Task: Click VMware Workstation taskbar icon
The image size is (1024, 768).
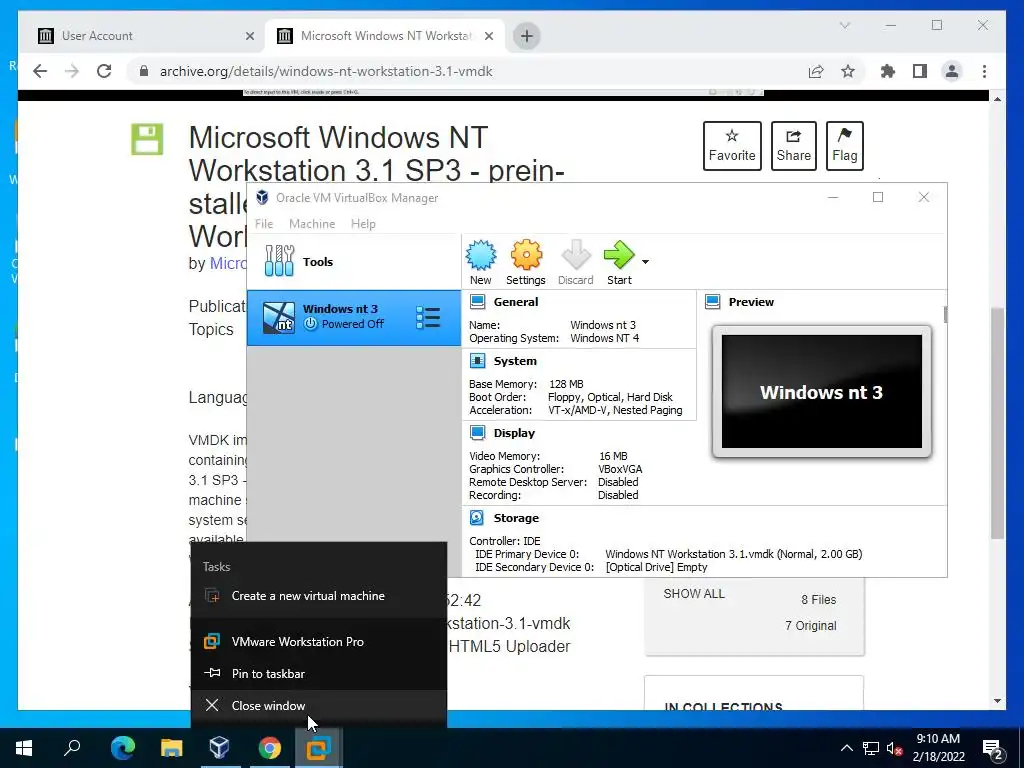Action: pyautogui.click(x=319, y=748)
